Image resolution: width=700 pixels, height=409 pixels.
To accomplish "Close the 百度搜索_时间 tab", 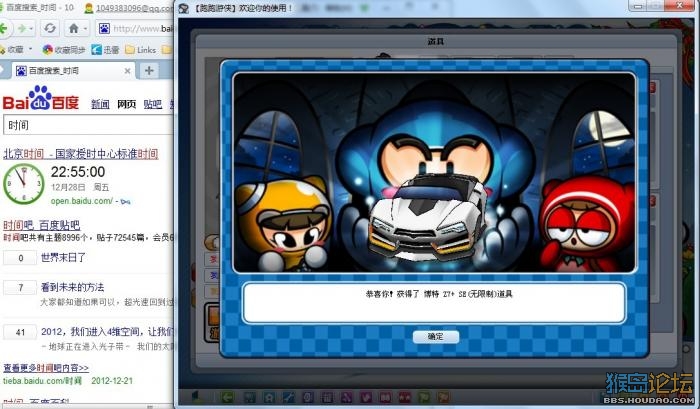I will pyautogui.click(x=127, y=71).
